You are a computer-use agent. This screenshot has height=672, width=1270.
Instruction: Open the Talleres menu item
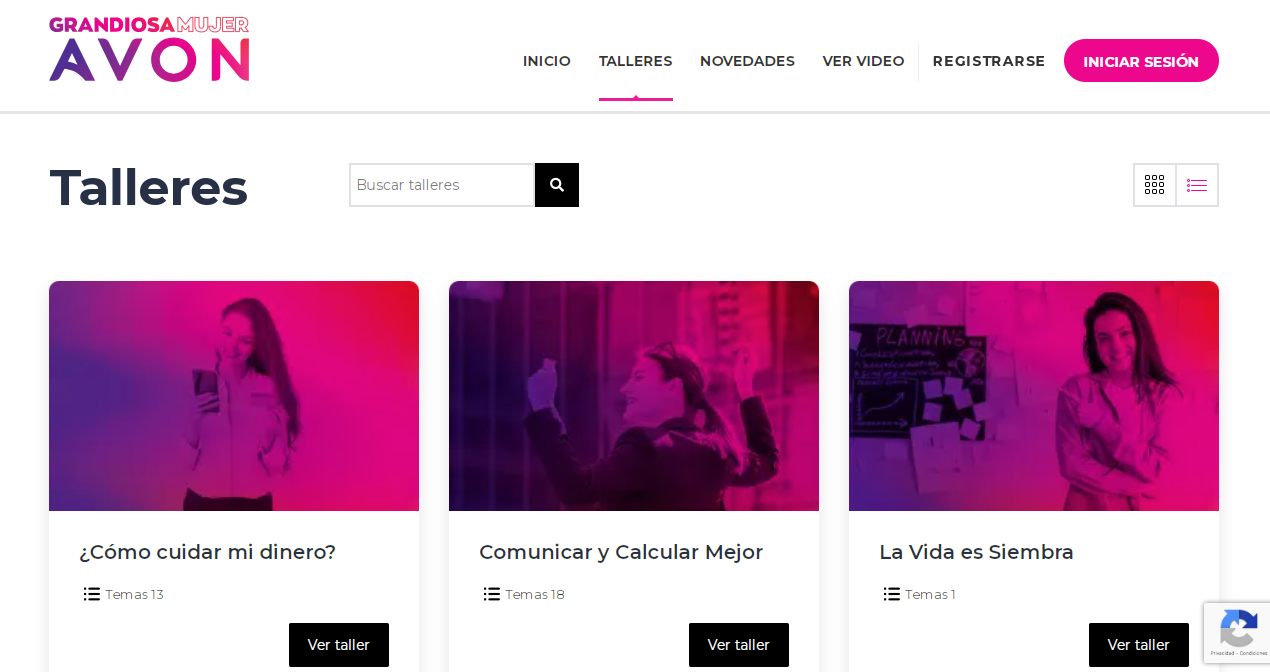pos(636,61)
